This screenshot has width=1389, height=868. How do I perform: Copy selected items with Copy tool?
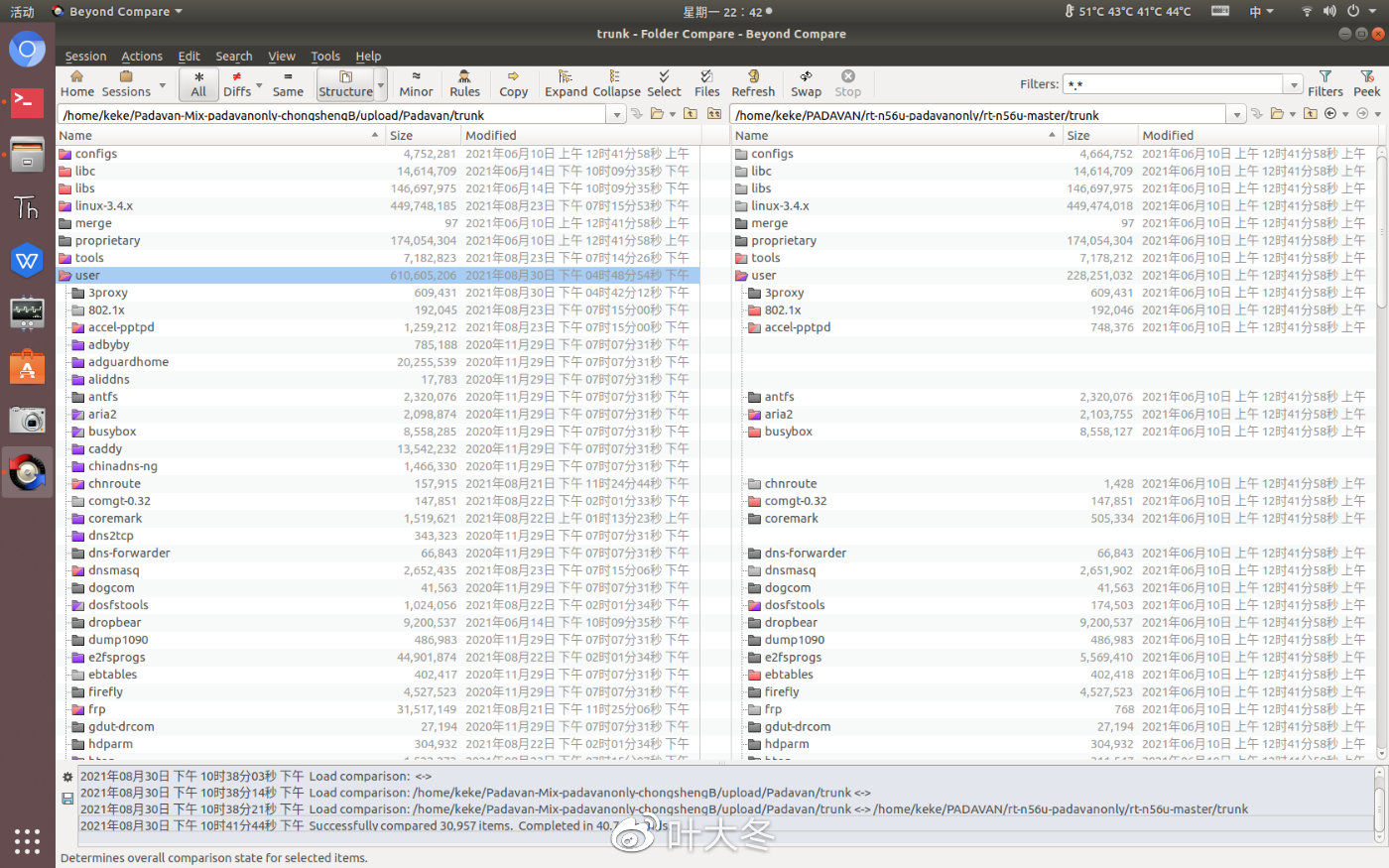pos(513,83)
